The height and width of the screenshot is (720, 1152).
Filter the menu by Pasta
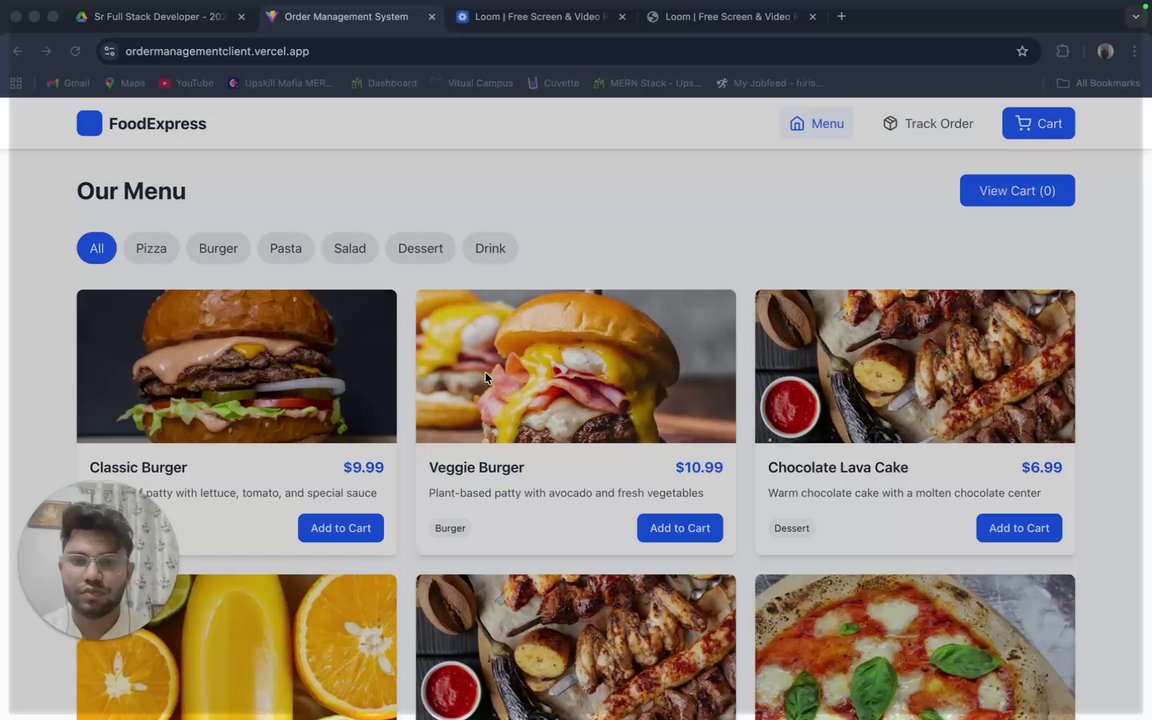(x=286, y=248)
